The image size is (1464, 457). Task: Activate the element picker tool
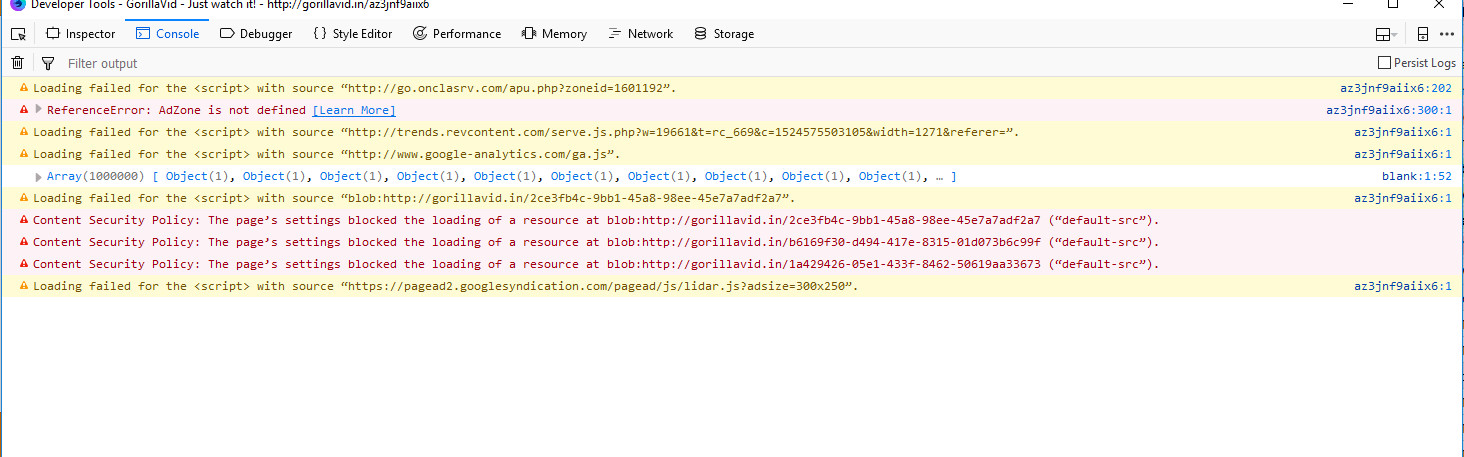pyautogui.click(x=17, y=34)
